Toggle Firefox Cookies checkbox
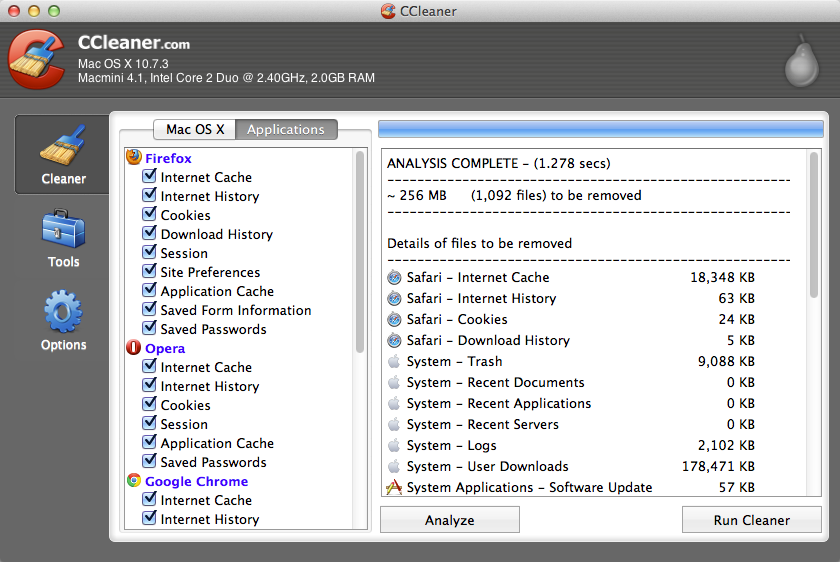This screenshot has height=562, width=840. [x=149, y=214]
